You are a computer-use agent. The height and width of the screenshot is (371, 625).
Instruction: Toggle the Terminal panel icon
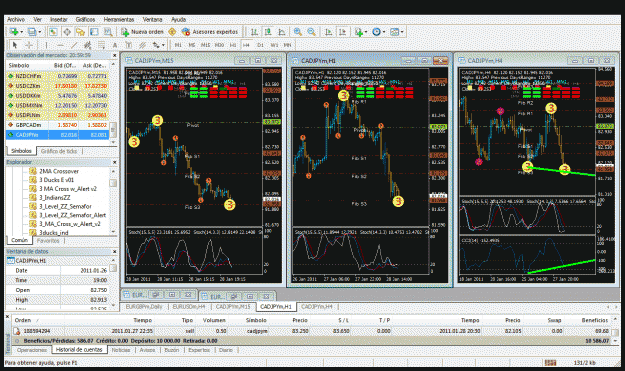coord(94,32)
